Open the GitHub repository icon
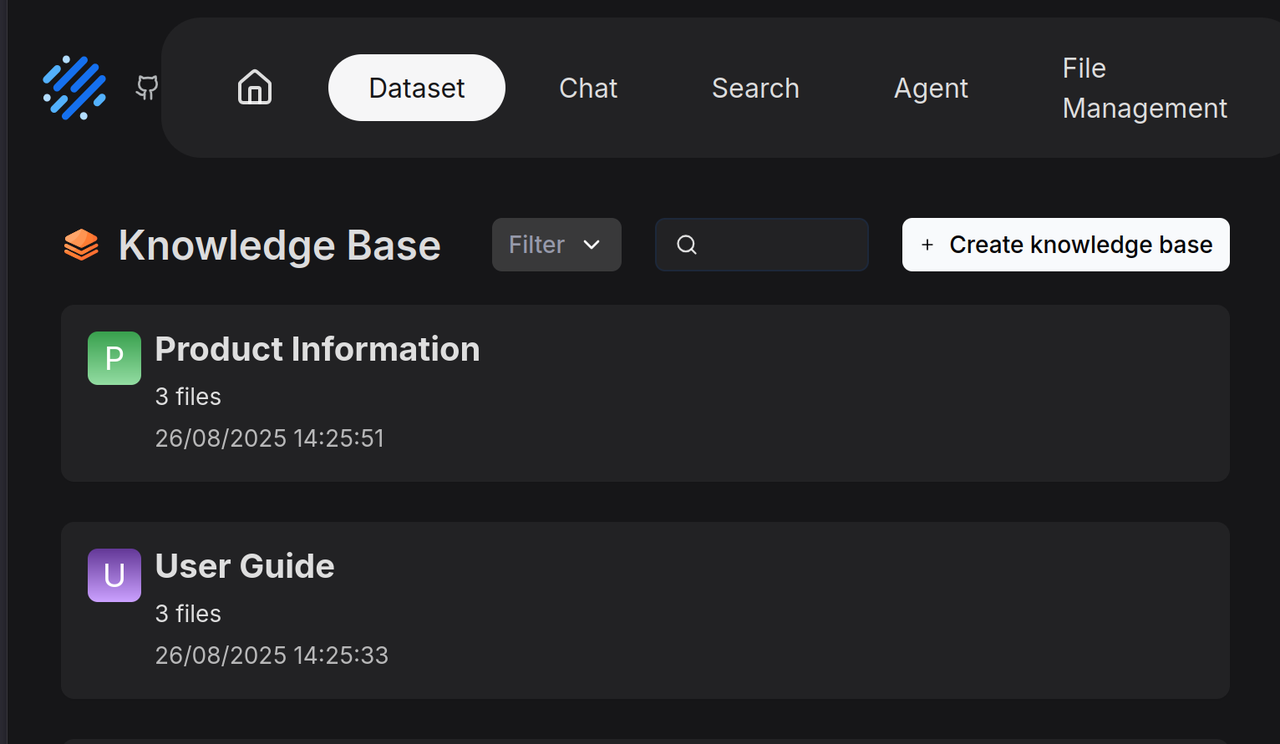The width and height of the screenshot is (1280, 744). pyautogui.click(x=147, y=88)
